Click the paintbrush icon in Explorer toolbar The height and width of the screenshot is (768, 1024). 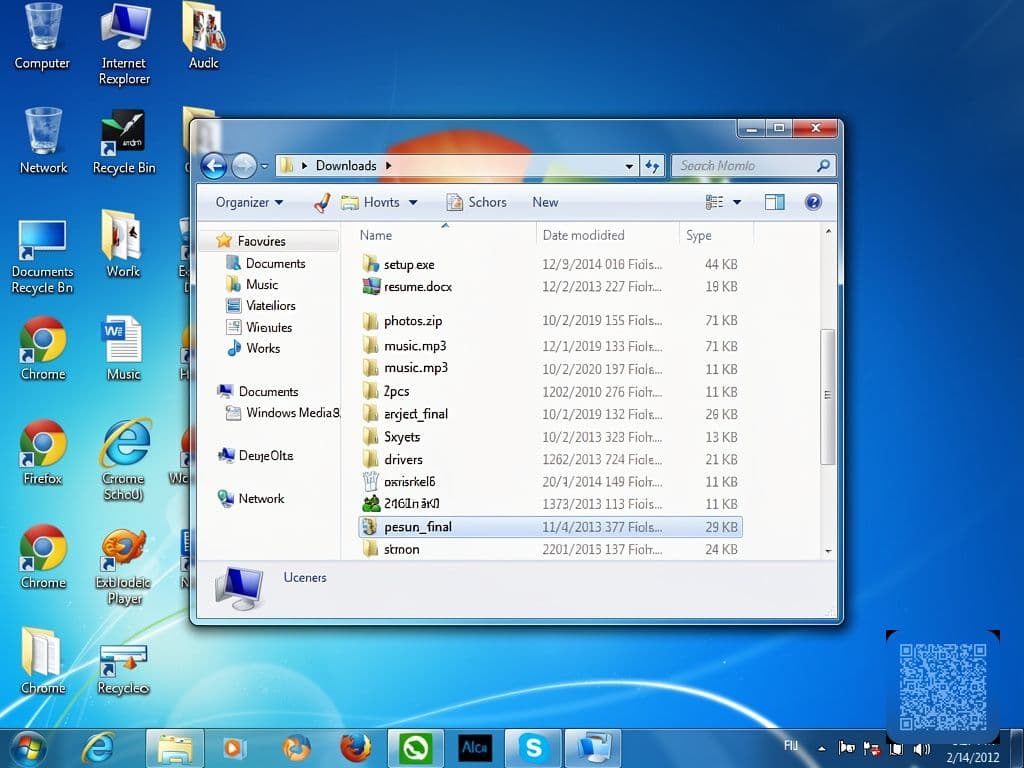[x=322, y=203]
